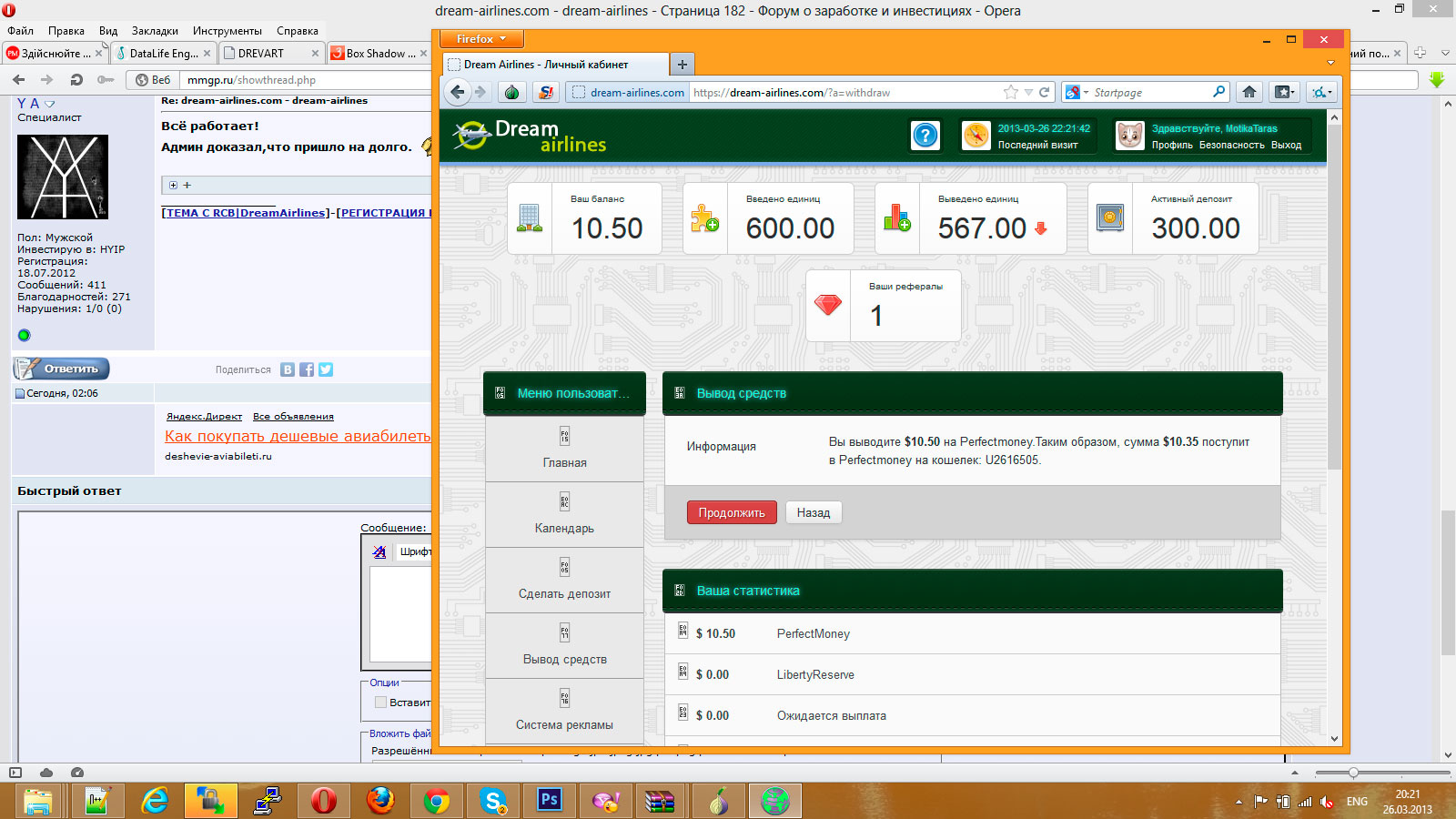Share the post on Facebook

click(307, 369)
